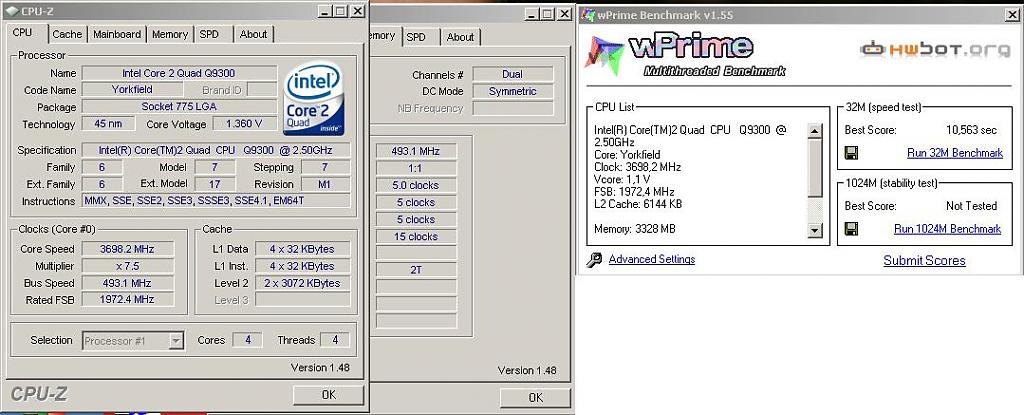Open the Processor #1 selection dropdown

click(133, 340)
